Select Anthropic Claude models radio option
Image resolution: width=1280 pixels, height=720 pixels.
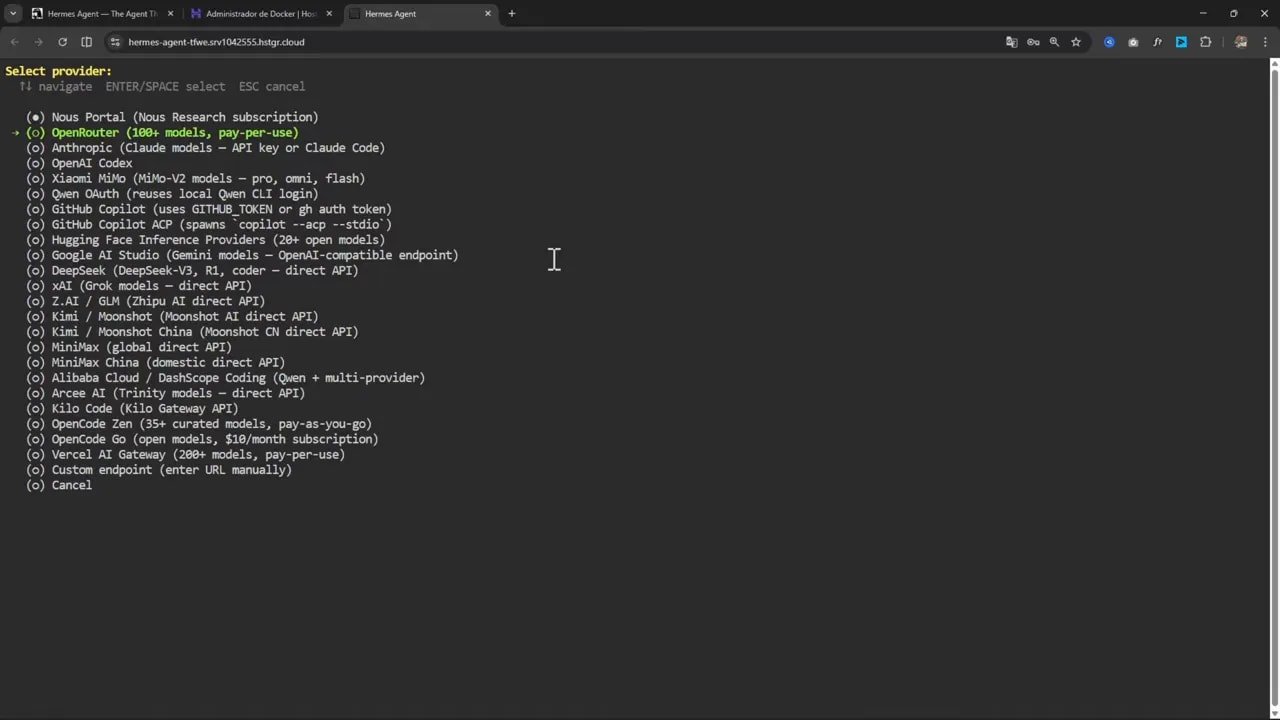tap(205, 148)
